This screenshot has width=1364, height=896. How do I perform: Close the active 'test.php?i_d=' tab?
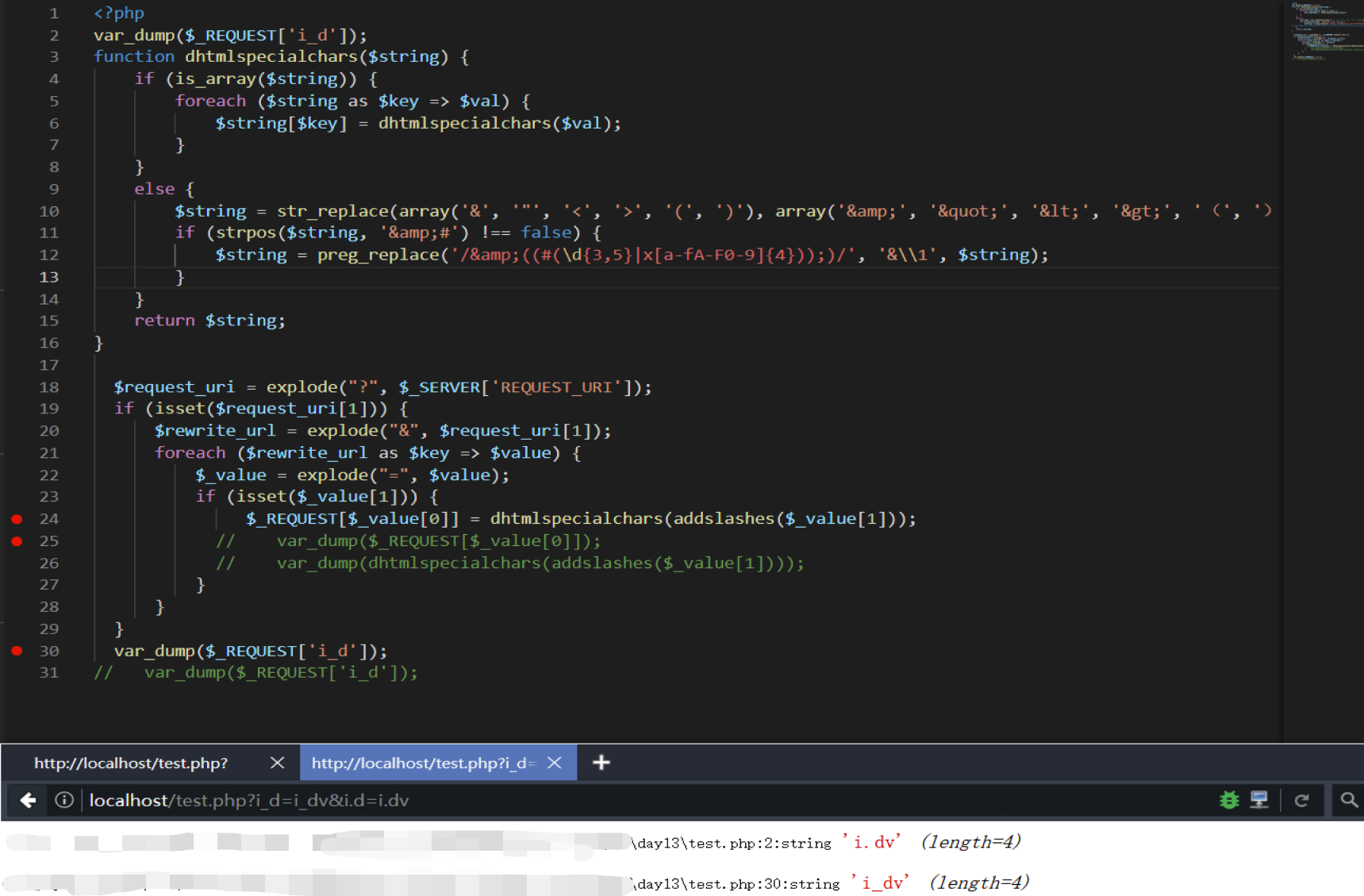point(555,763)
